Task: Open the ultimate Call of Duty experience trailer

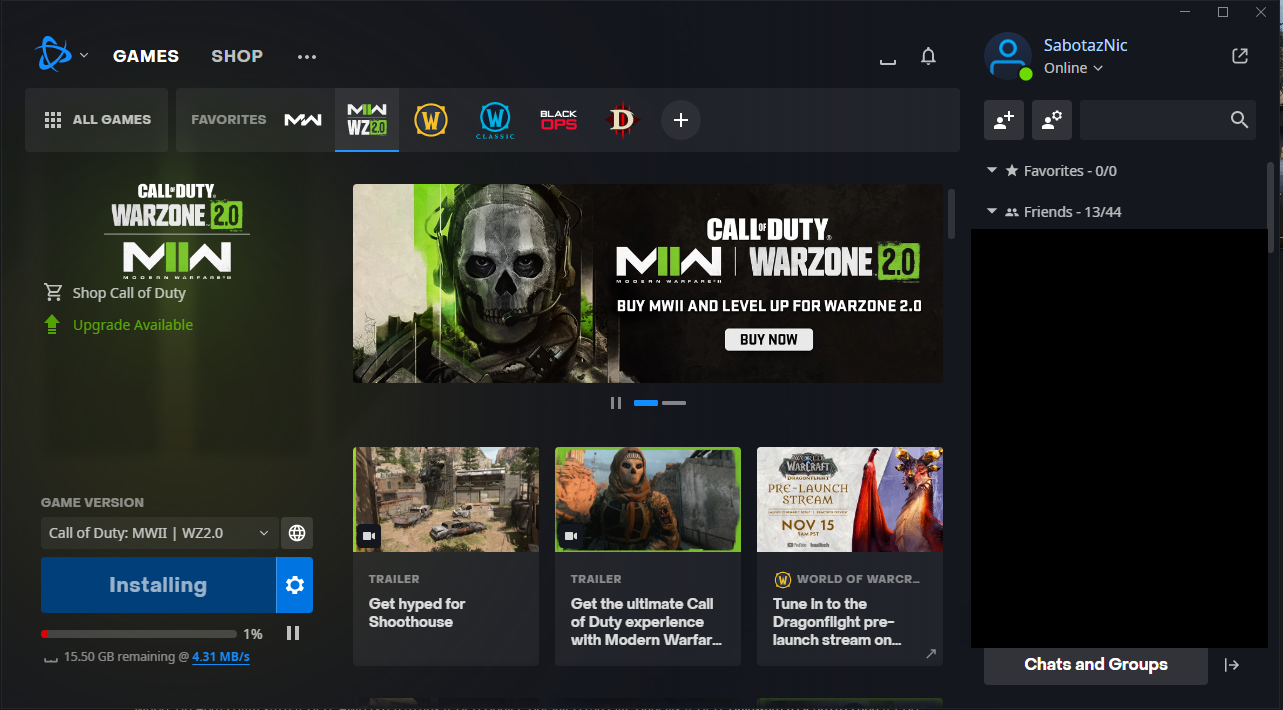Action: (648, 556)
